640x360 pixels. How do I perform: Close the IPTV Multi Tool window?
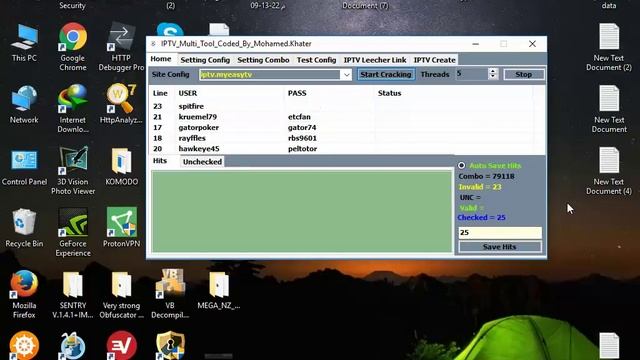tap(532, 44)
